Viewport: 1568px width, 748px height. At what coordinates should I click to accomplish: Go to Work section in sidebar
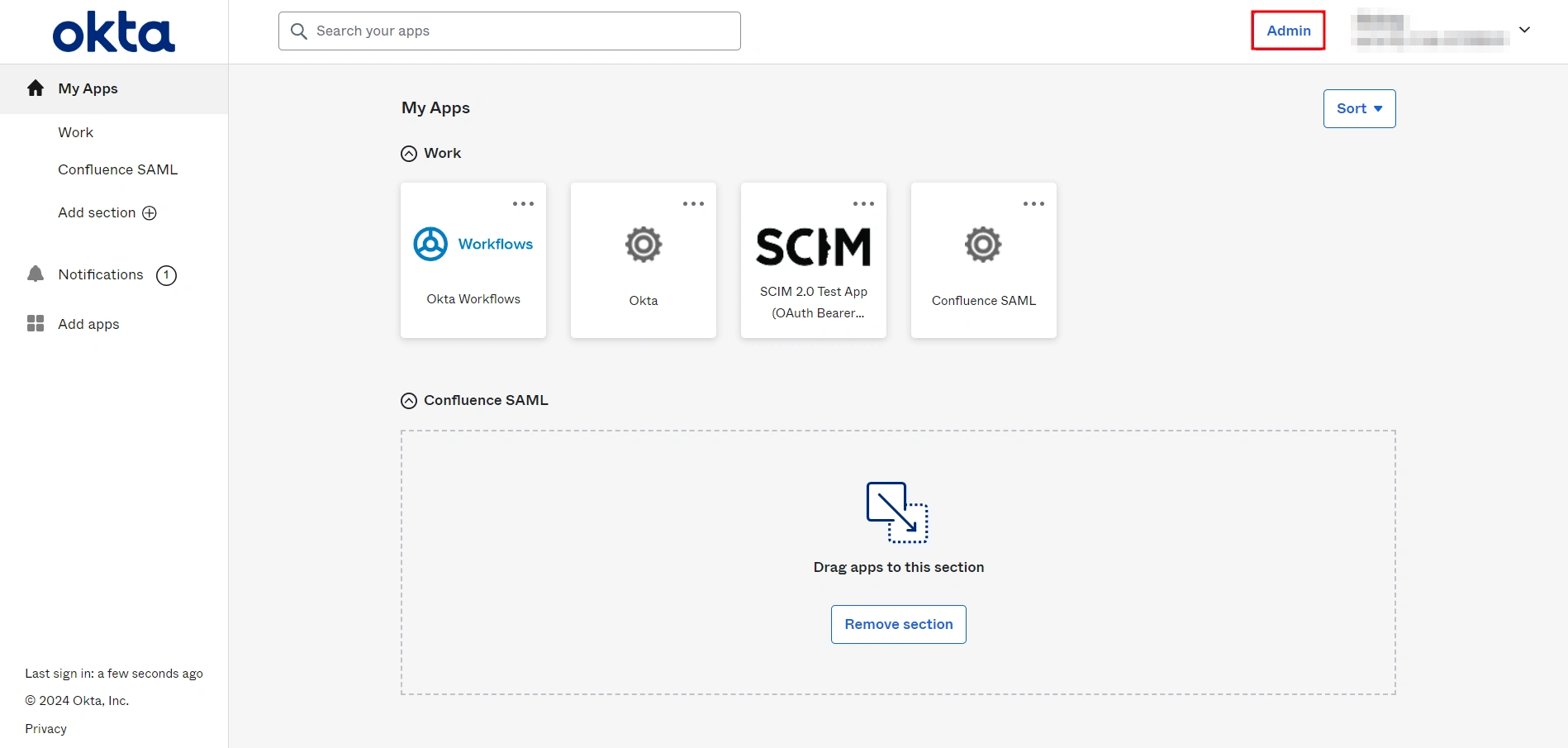(76, 132)
